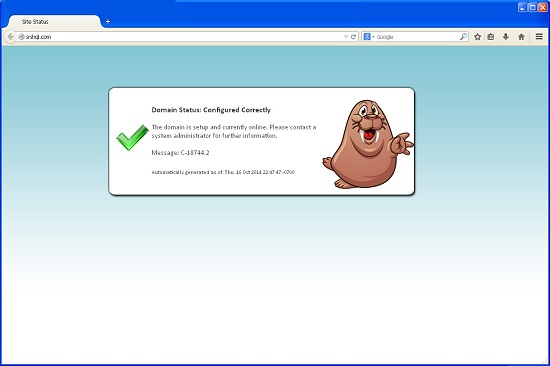The height and width of the screenshot is (366, 550).
Task: Open the URL history dropdown arrow
Action: [346, 36]
